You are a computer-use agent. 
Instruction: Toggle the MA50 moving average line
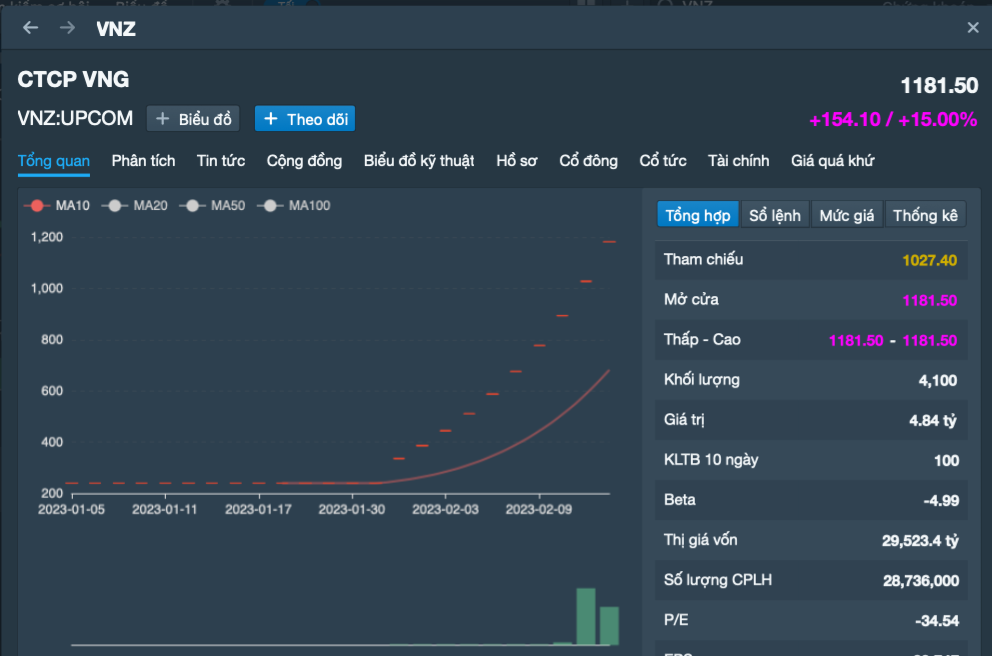point(213,206)
